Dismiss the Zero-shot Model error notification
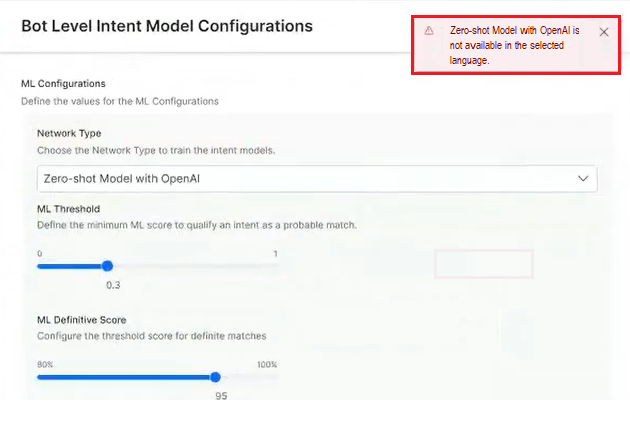The width and height of the screenshot is (630, 431). pos(603,32)
